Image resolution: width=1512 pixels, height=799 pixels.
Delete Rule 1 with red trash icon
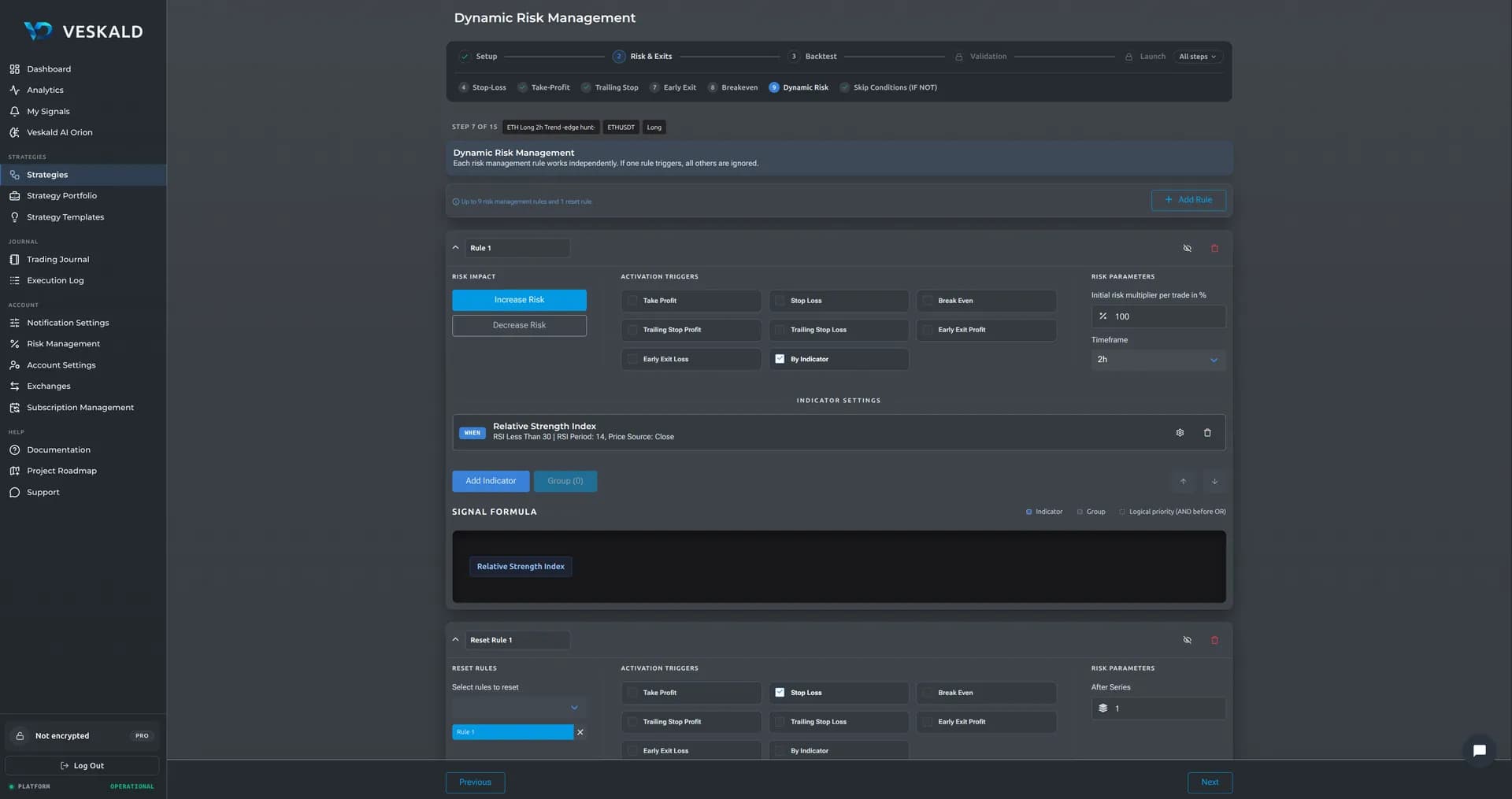[1214, 248]
